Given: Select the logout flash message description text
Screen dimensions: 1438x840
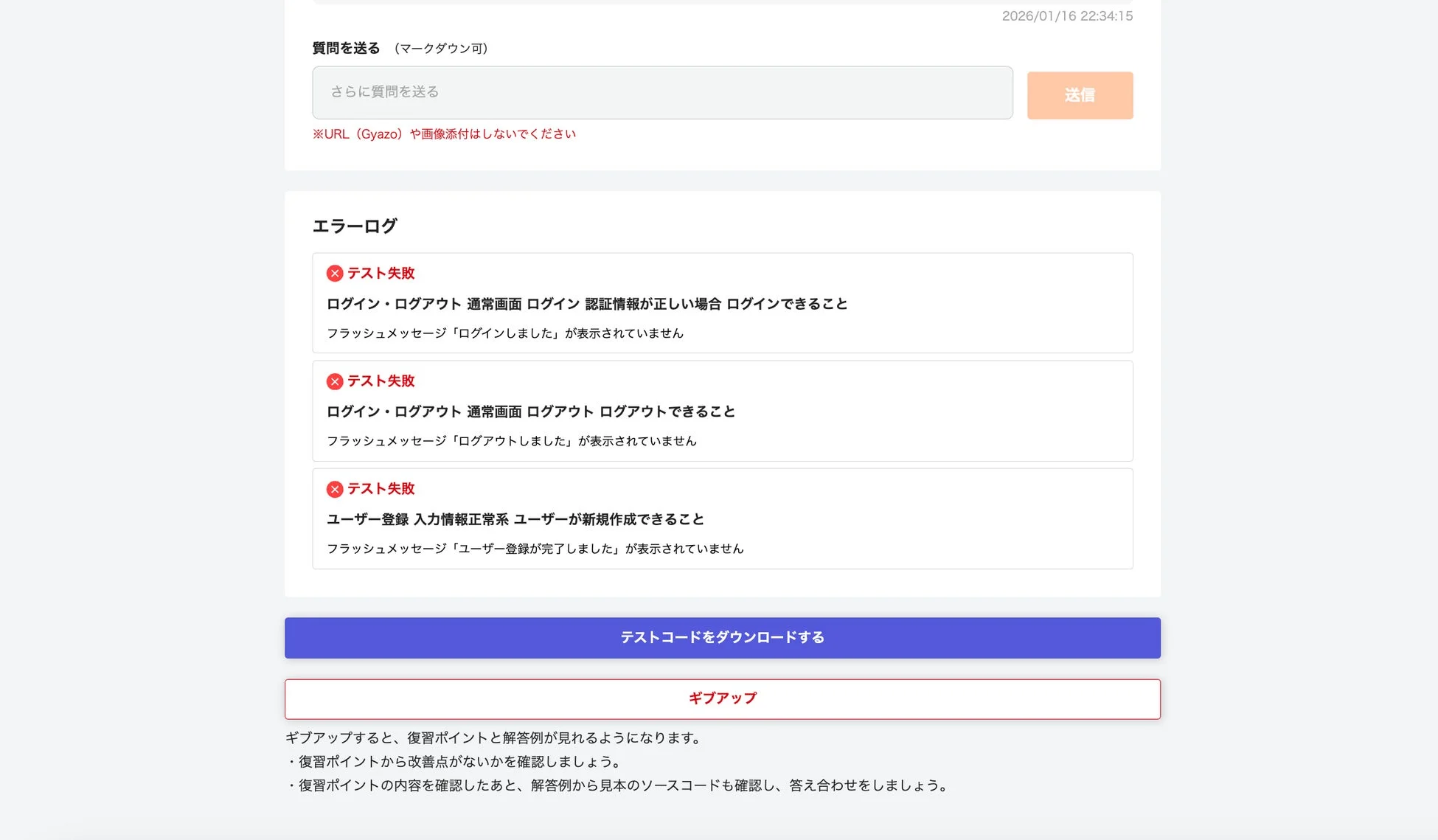Looking at the screenshot, I should [x=512, y=440].
